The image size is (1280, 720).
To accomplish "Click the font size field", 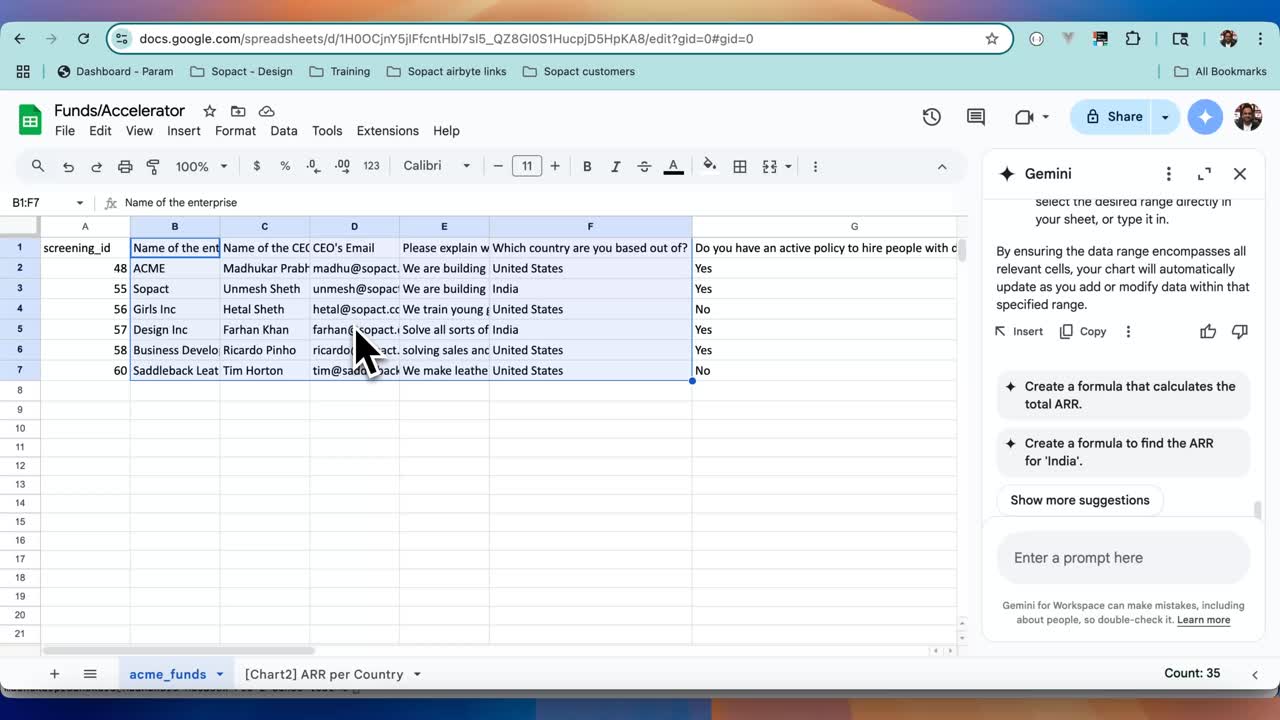I will pos(527,166).
